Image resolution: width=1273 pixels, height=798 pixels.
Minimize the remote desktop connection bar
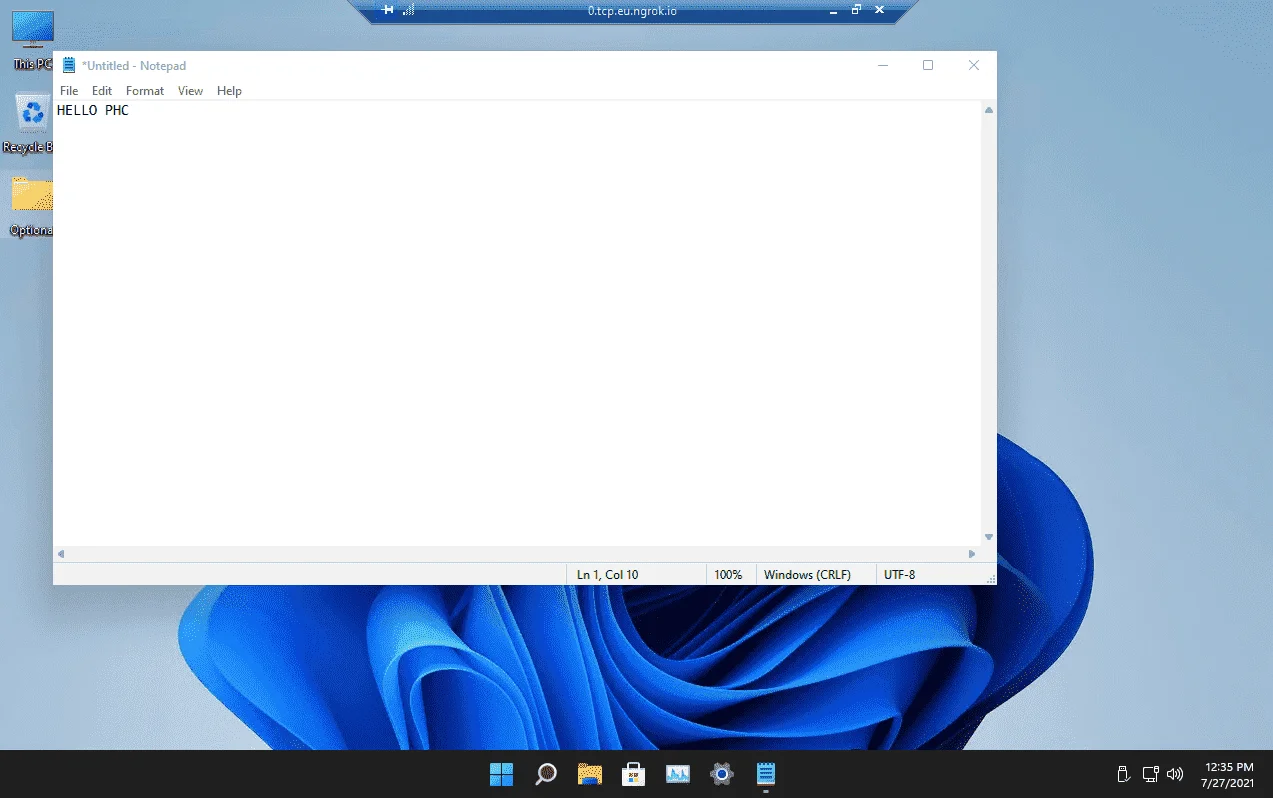pyautogui.click(x=833, y=10)
